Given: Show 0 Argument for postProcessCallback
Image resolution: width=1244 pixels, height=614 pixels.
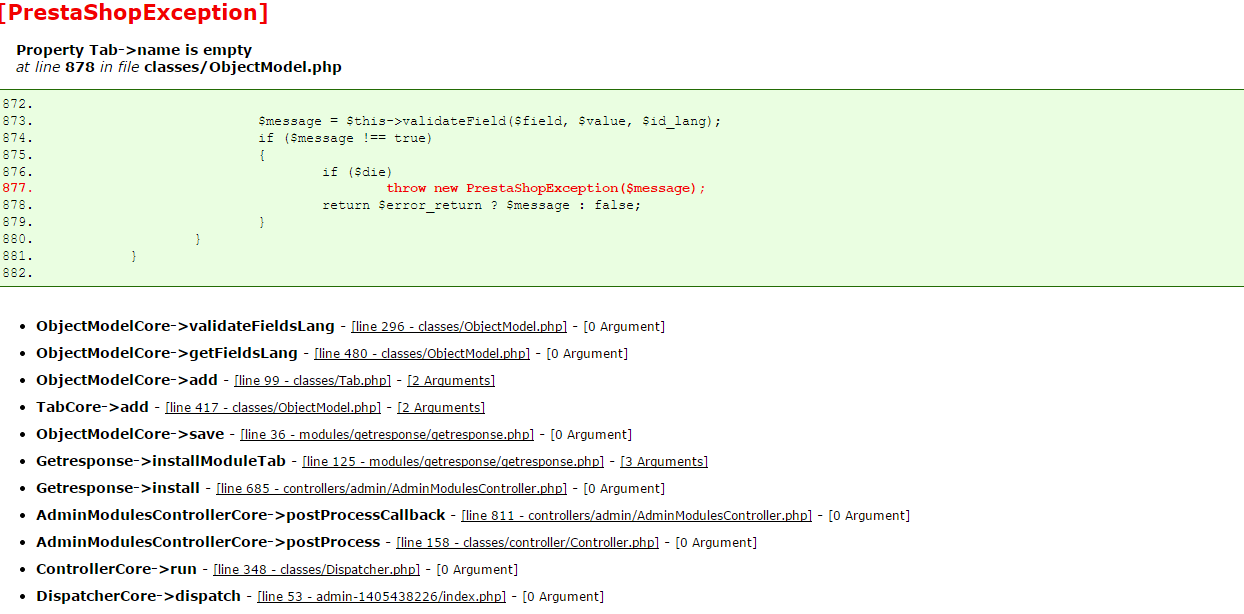Looking at the screenshot, I should point(868,516).
